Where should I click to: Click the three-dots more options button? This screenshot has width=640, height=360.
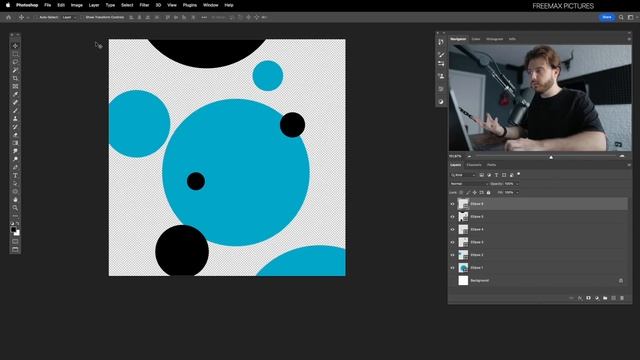coord(204,18)
